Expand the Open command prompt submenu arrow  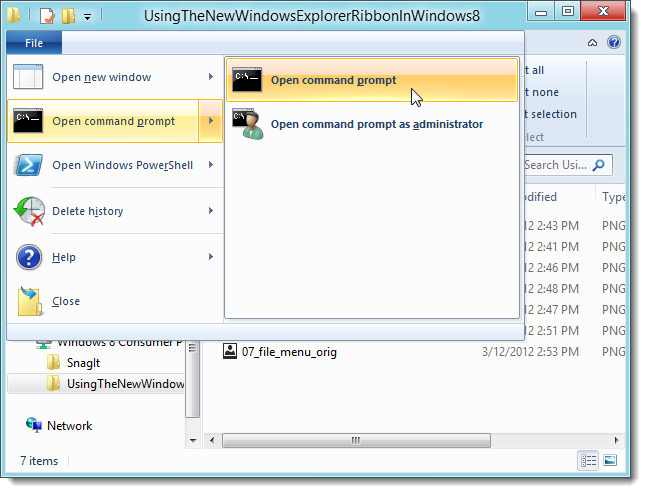(211, 121)
